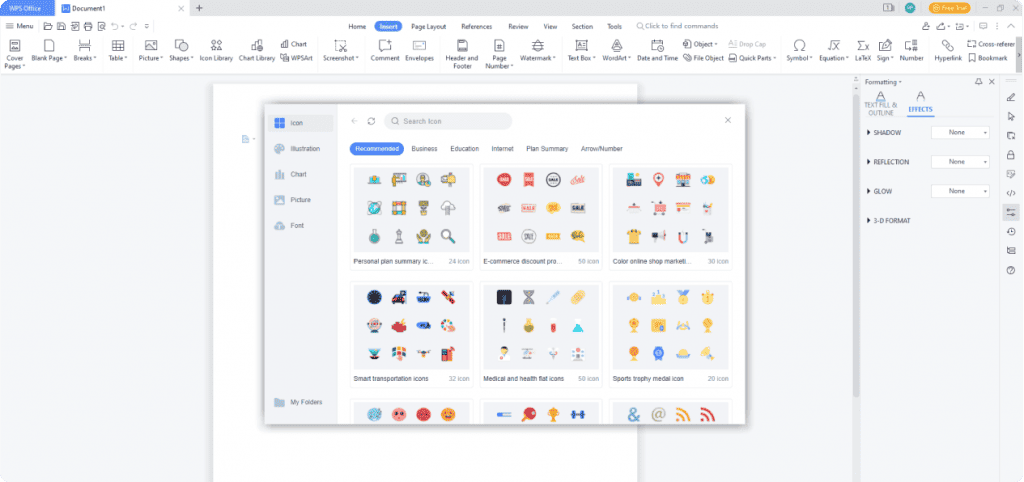Open Illustration in the dialog sidebar

tap(300, 149)
